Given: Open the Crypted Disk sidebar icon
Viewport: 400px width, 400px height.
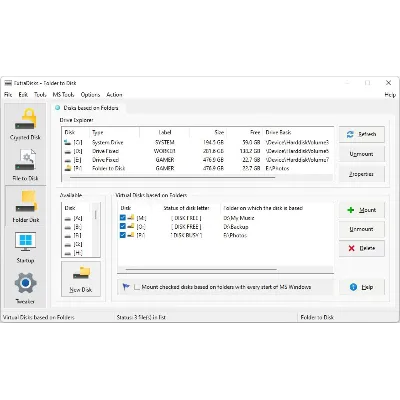Looking at the screenshot, I should coord(25,124).
